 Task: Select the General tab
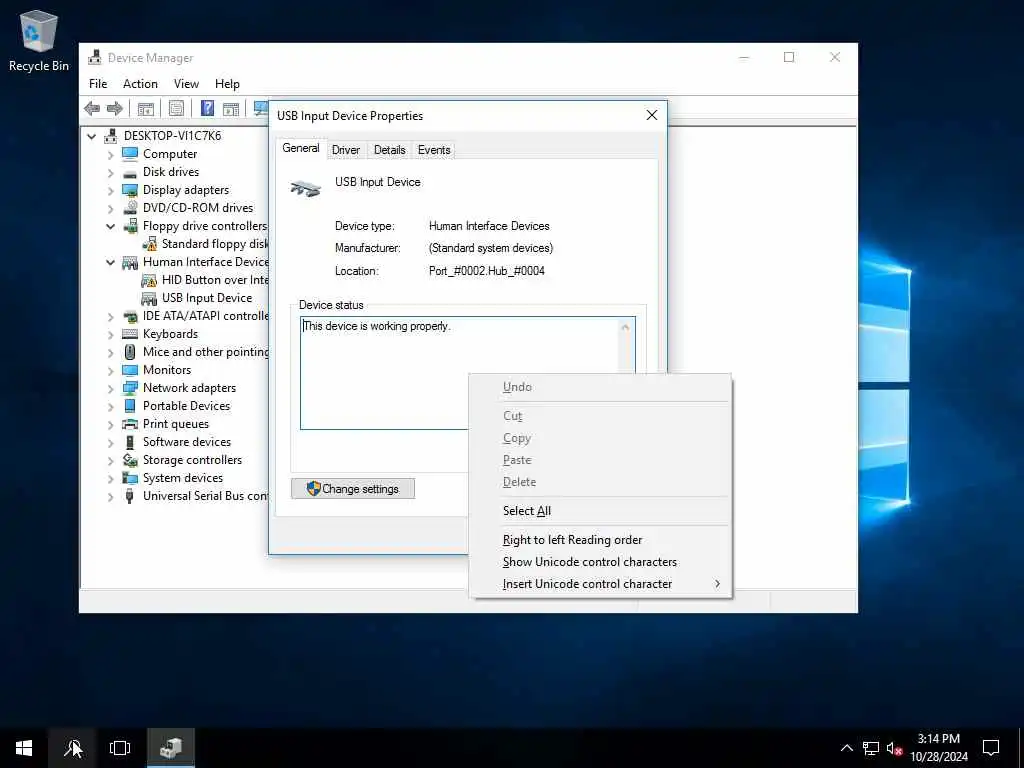(x=300, y=148)
